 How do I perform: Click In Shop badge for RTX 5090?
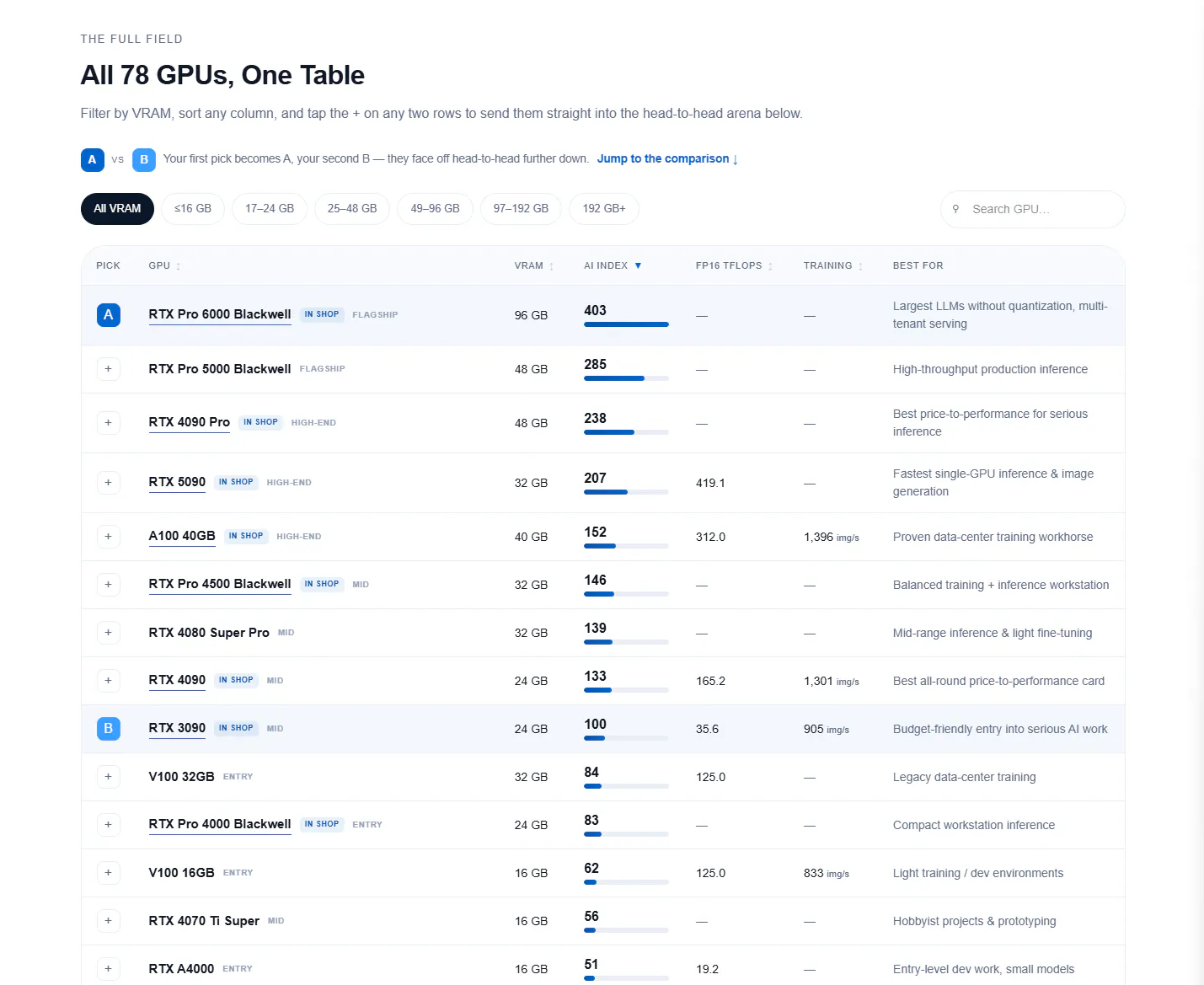click(x=236, y=482)
